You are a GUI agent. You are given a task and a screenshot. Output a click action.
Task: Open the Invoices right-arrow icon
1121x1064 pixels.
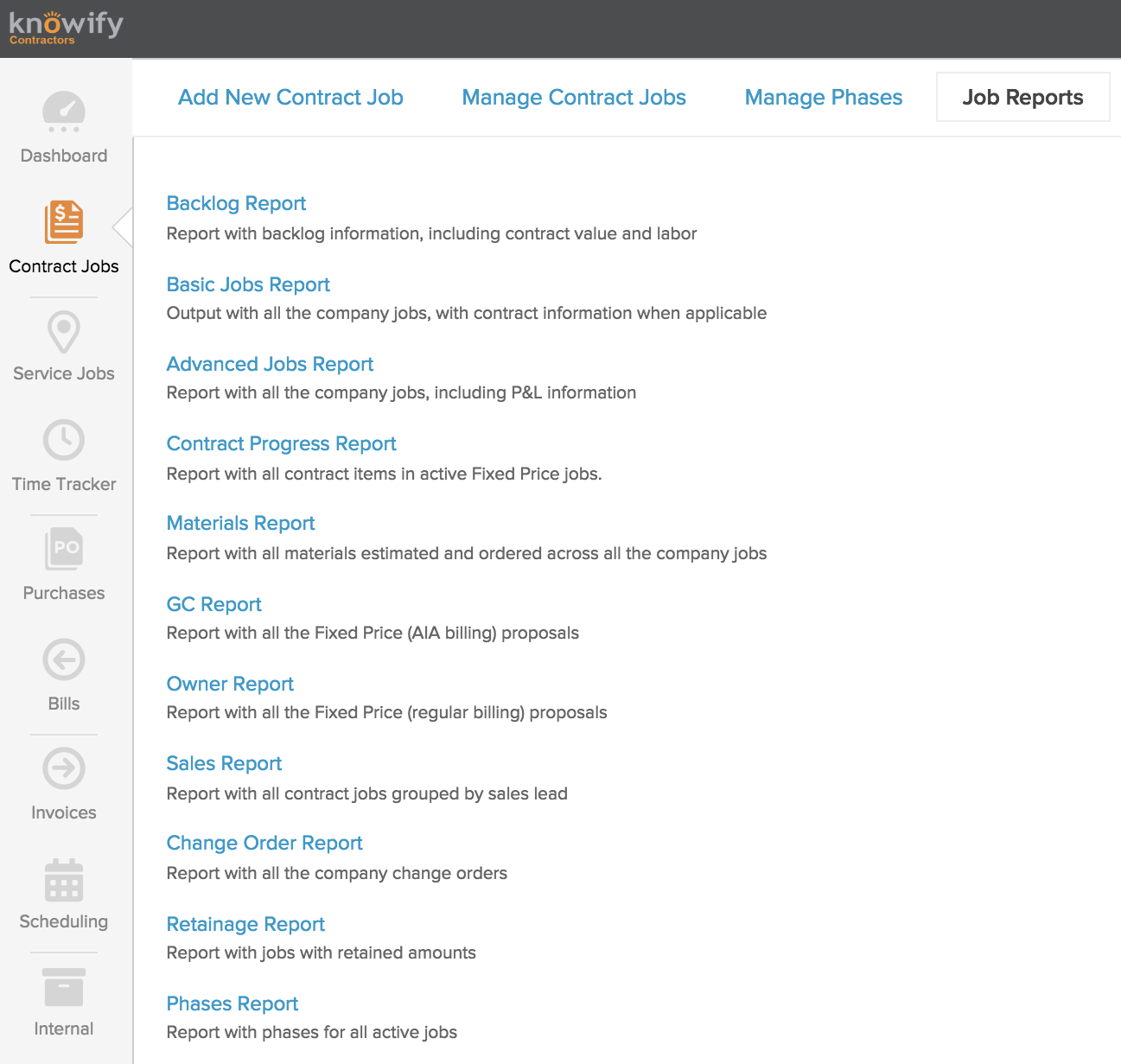pyautogui.click(x=64, y=768)
